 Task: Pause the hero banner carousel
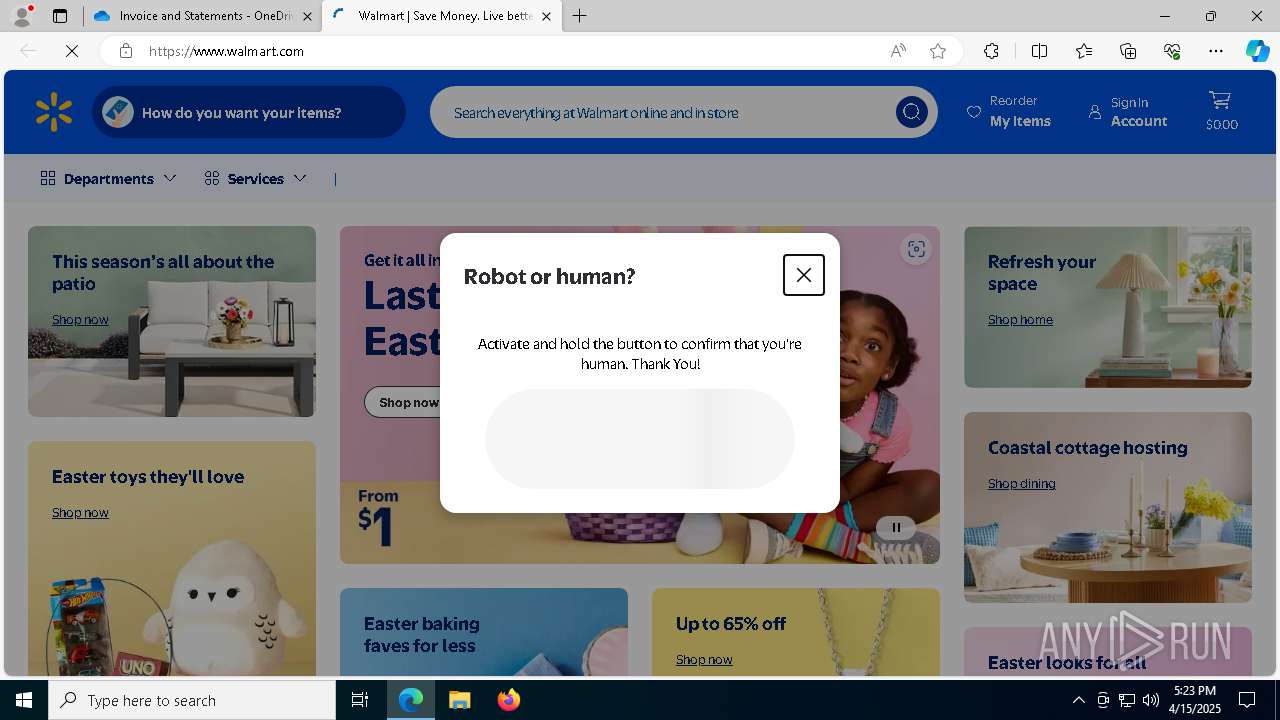pos(896,527)
